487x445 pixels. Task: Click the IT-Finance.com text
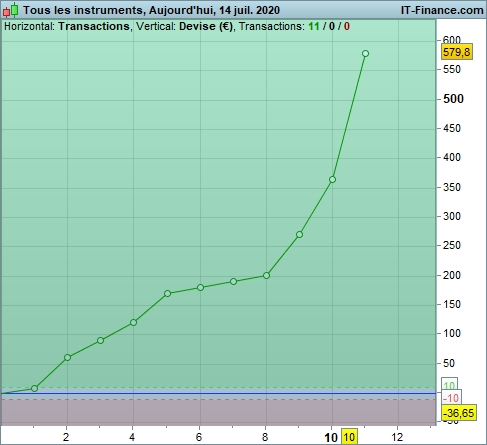click(442, 10)
